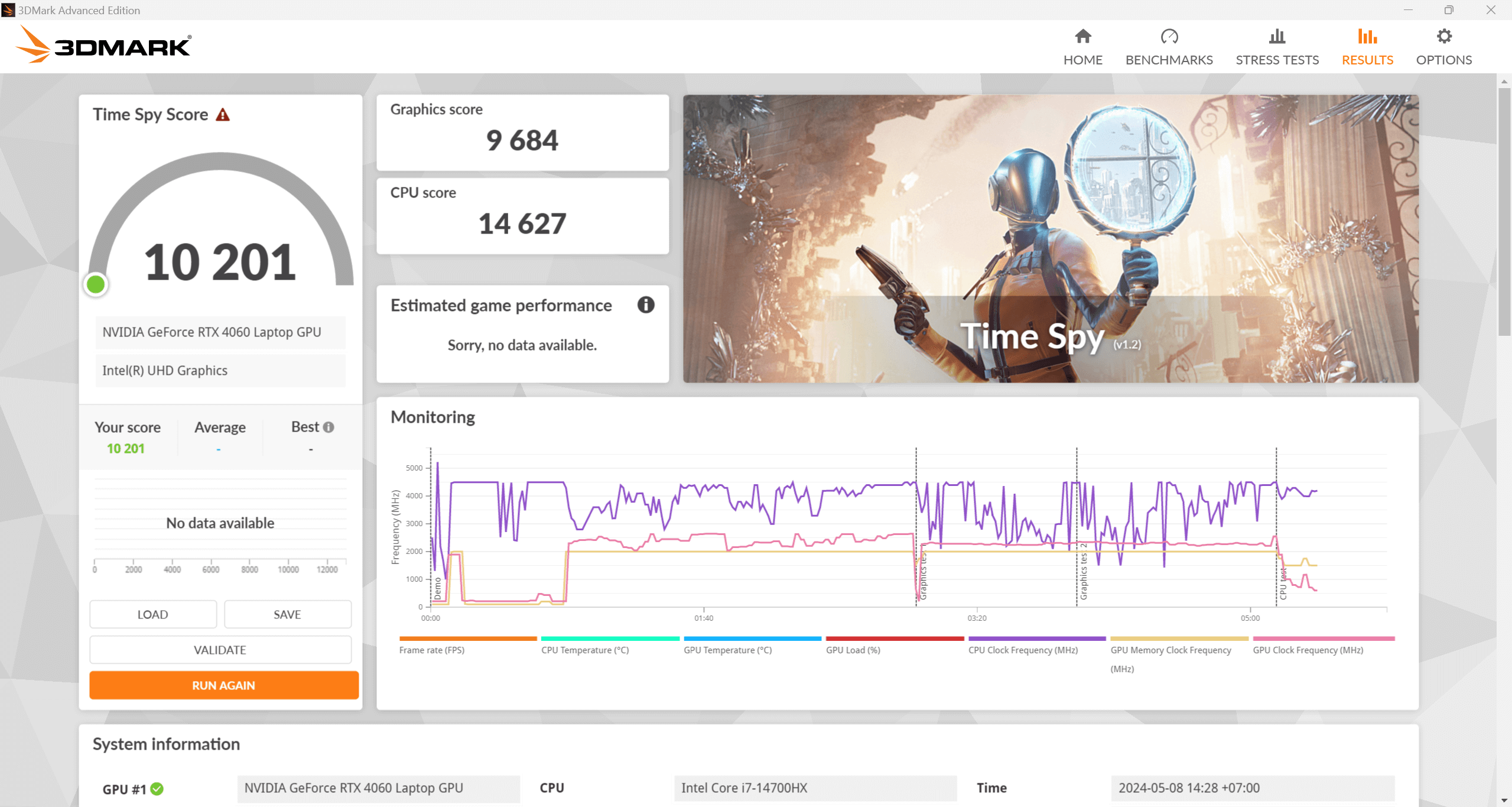The image size is (1512, 807).
Task: Restore down the 3DMark window
Action: coord(1449,10)
